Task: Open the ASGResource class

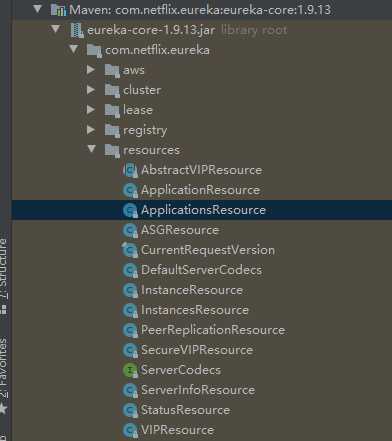Action: (180, 230)
